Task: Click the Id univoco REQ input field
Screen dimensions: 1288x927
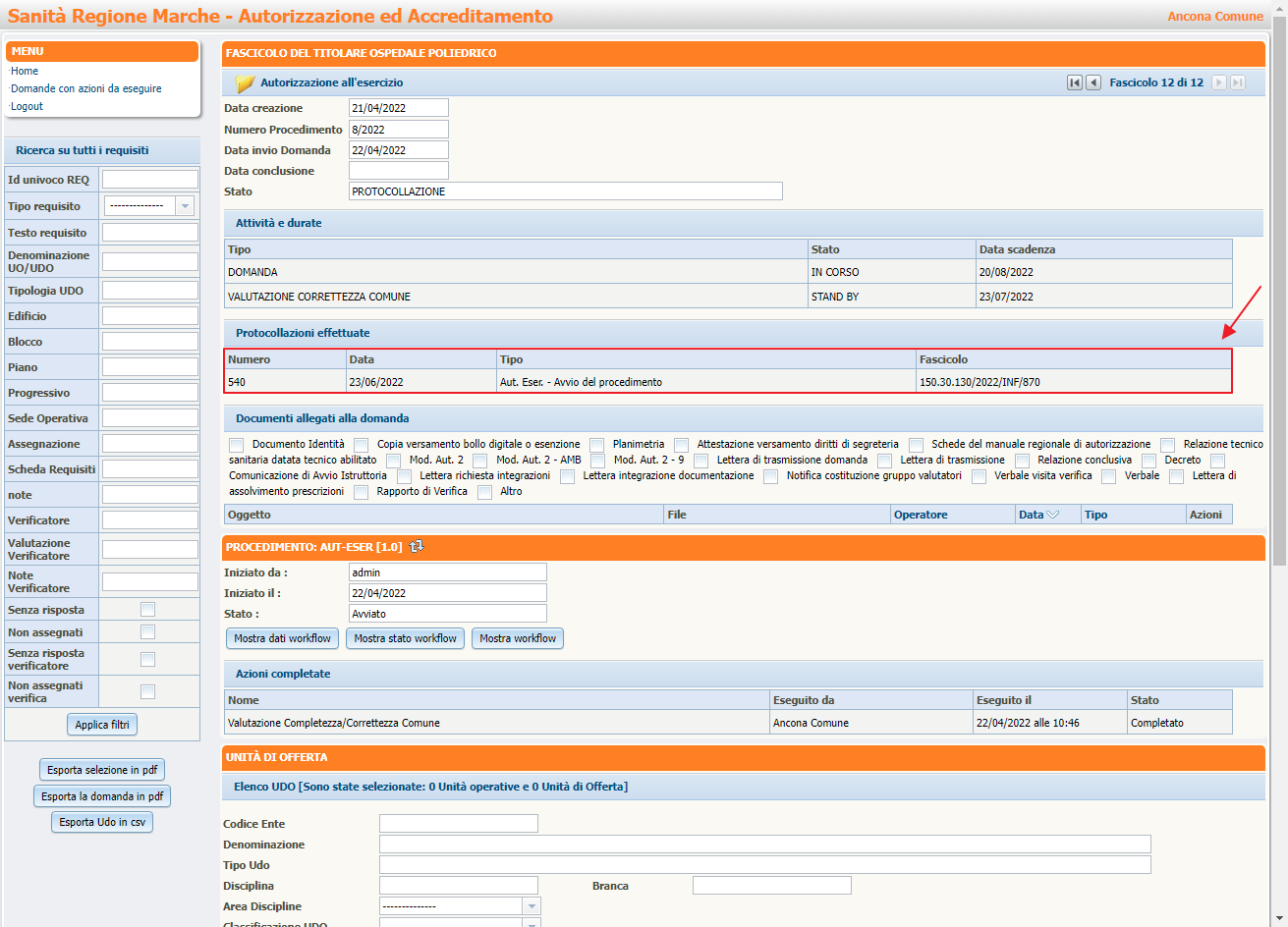Action: click(150, 180)
